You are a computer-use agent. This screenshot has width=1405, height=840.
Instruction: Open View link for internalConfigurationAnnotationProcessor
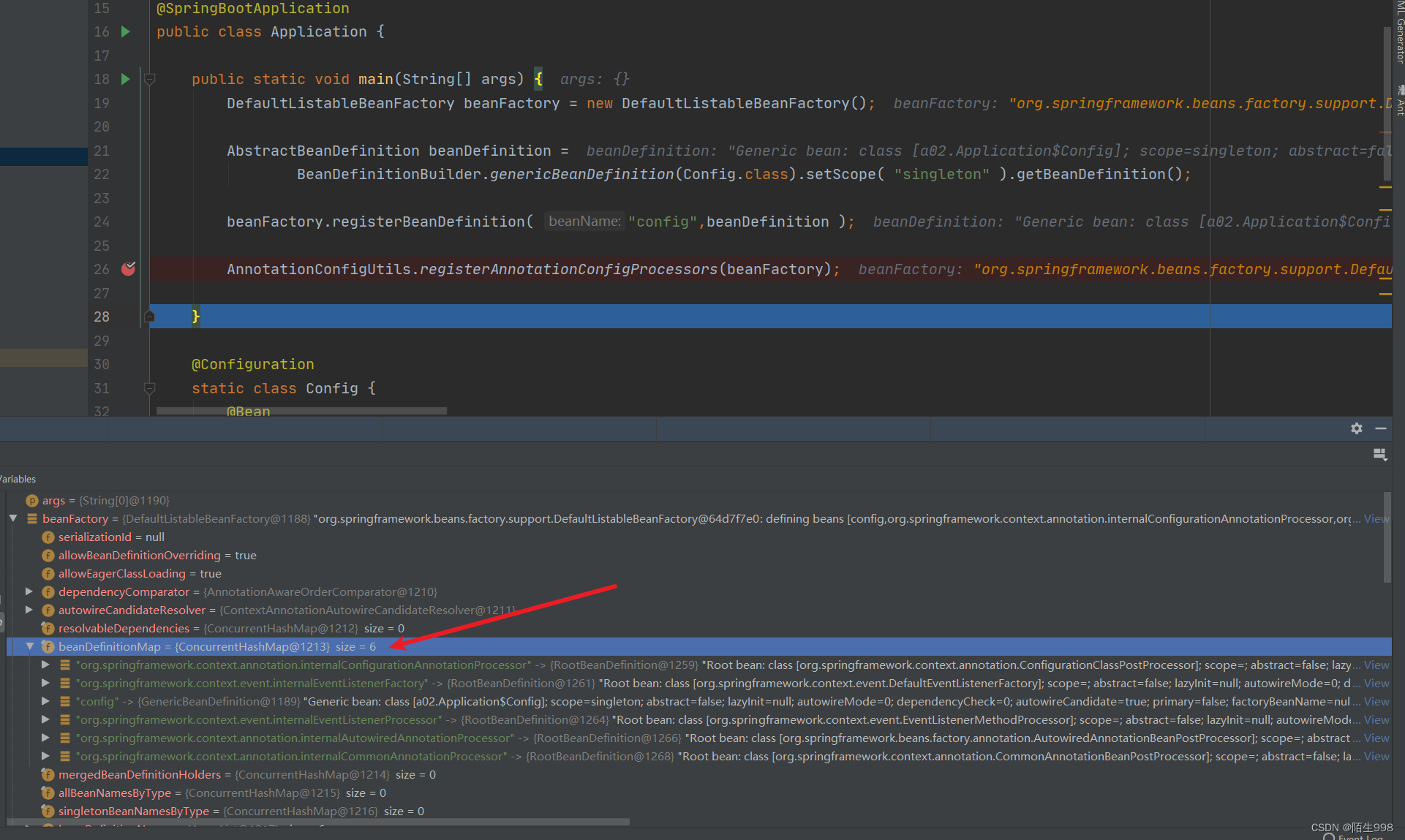point(1376,665)
